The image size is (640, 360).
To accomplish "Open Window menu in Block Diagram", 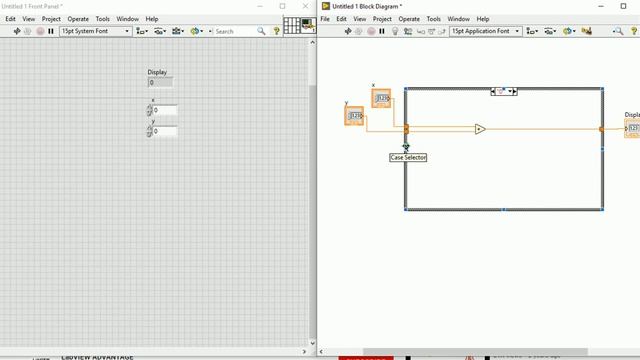I will [458, 19].
